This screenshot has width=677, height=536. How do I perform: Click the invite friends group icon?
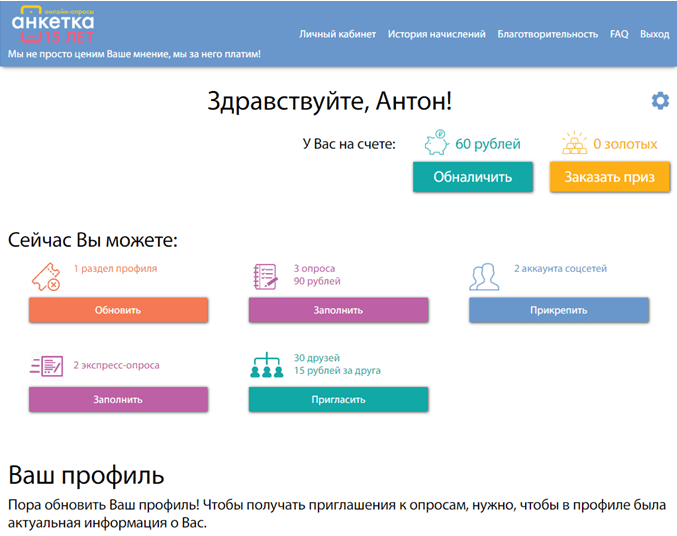267,365
